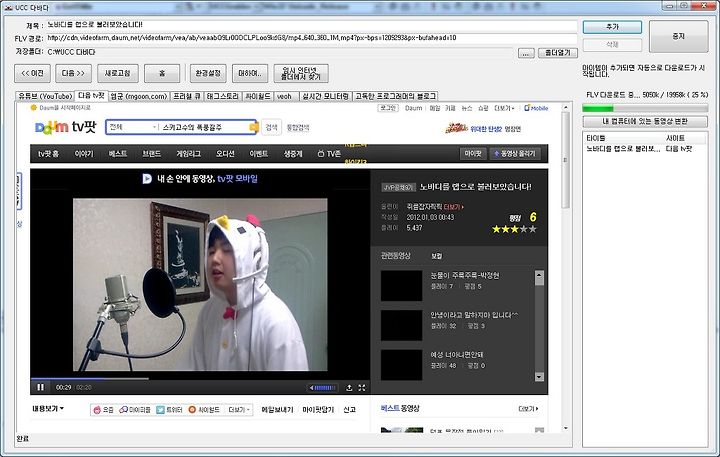
Task: Pause the video with the pause icon
Action: click(40, 387)
